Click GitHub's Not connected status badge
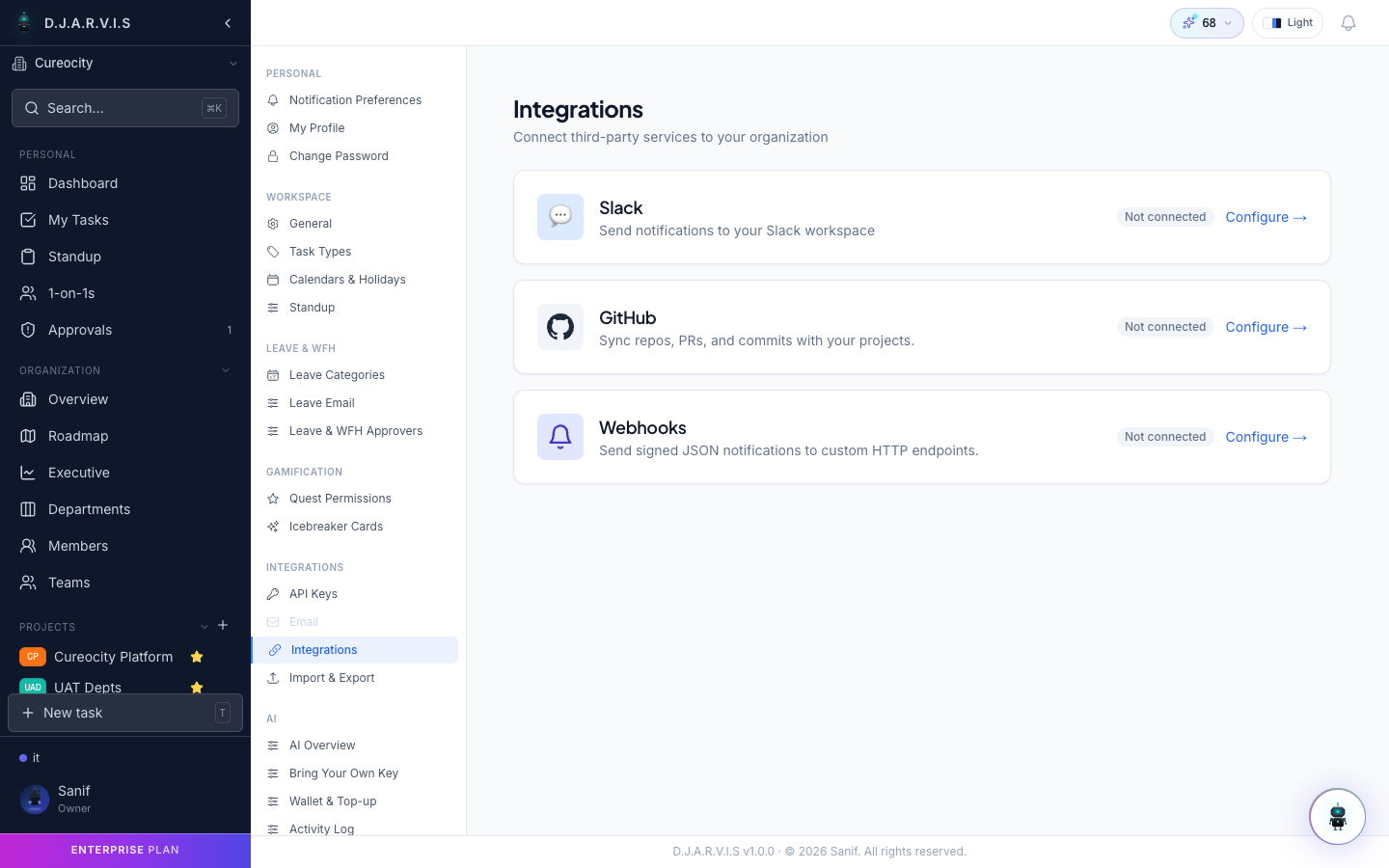The width and height of the screenshot is (1389, 868). point(1165,327)
